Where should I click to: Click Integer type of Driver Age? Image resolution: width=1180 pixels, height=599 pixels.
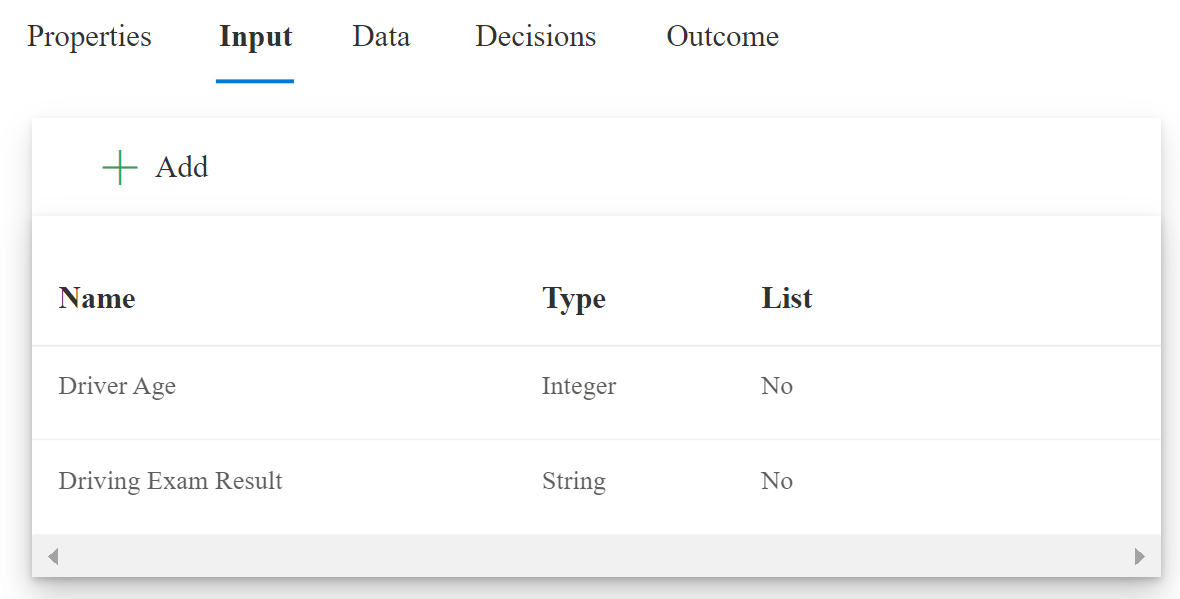[x=579, y=386]
